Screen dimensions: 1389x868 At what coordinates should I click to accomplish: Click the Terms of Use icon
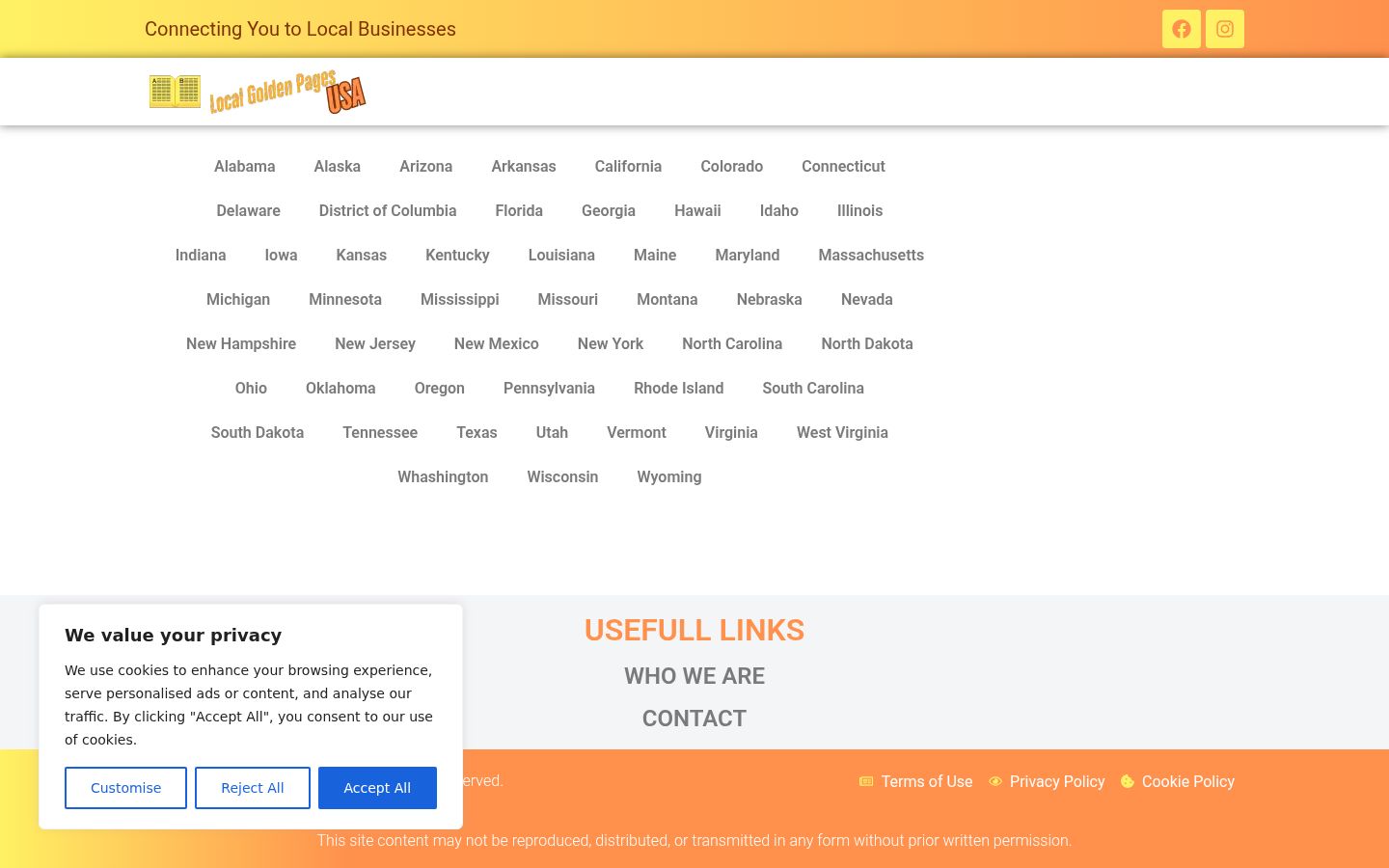click(866, 781)
